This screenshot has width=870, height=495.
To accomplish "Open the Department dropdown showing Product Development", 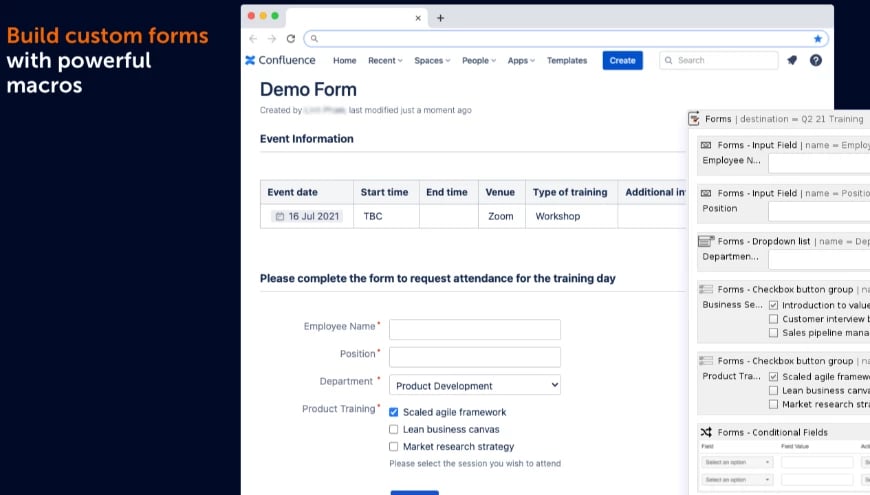I will click(475, 385).
